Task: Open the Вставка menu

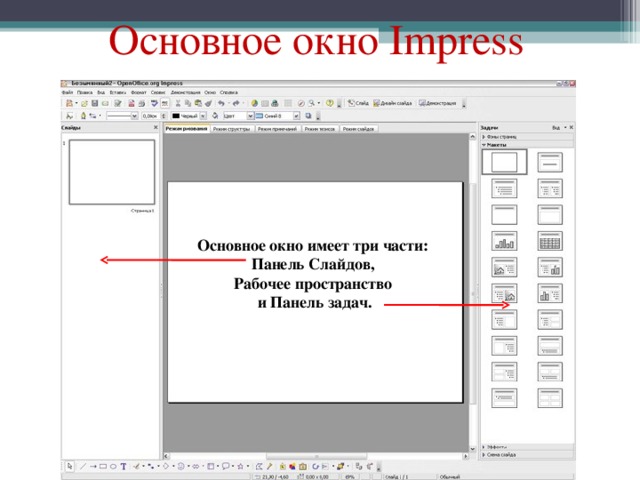Action: click(x=118, y=93)
